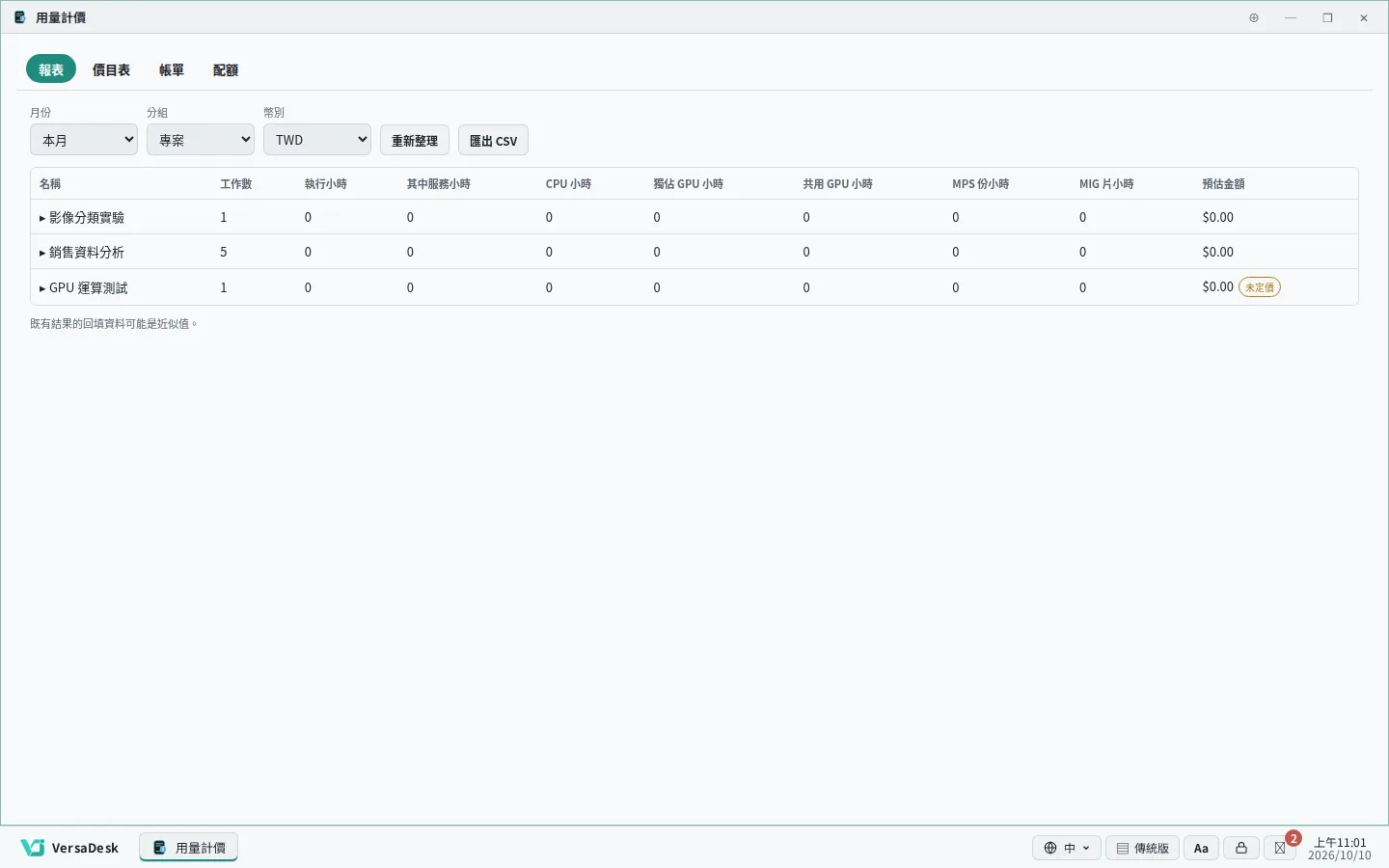Maximize the 用量計價 window
This screenshot has width=1389, height=868.
click(x=1327, y=17)
